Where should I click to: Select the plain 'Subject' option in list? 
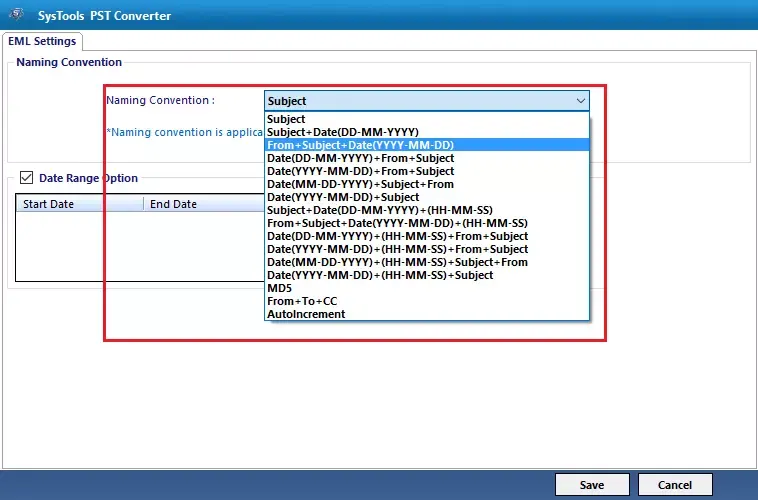point(427,119)
